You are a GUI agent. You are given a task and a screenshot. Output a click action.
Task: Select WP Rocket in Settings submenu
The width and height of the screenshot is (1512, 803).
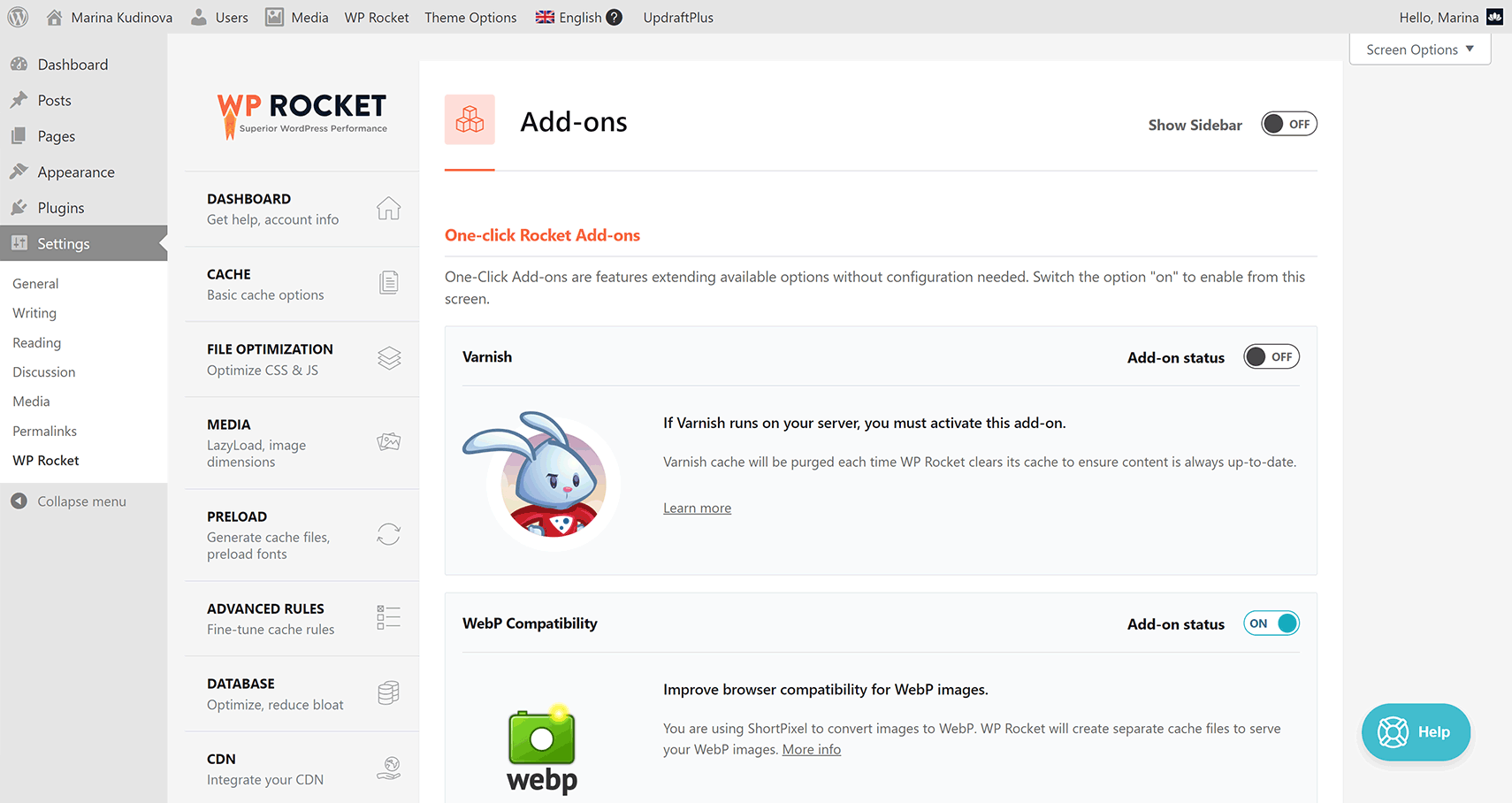point(46,460)
